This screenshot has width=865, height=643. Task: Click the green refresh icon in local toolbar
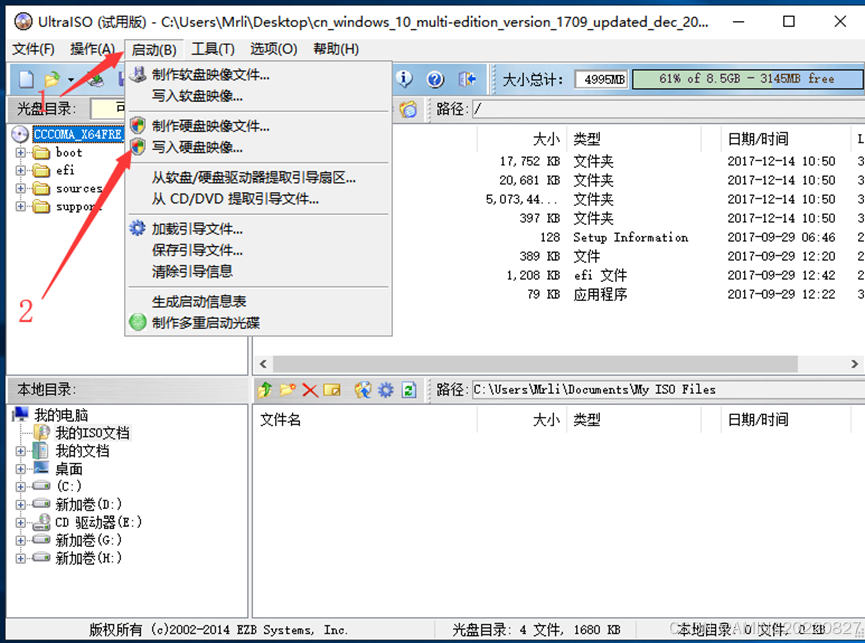(x=409, y=390)
